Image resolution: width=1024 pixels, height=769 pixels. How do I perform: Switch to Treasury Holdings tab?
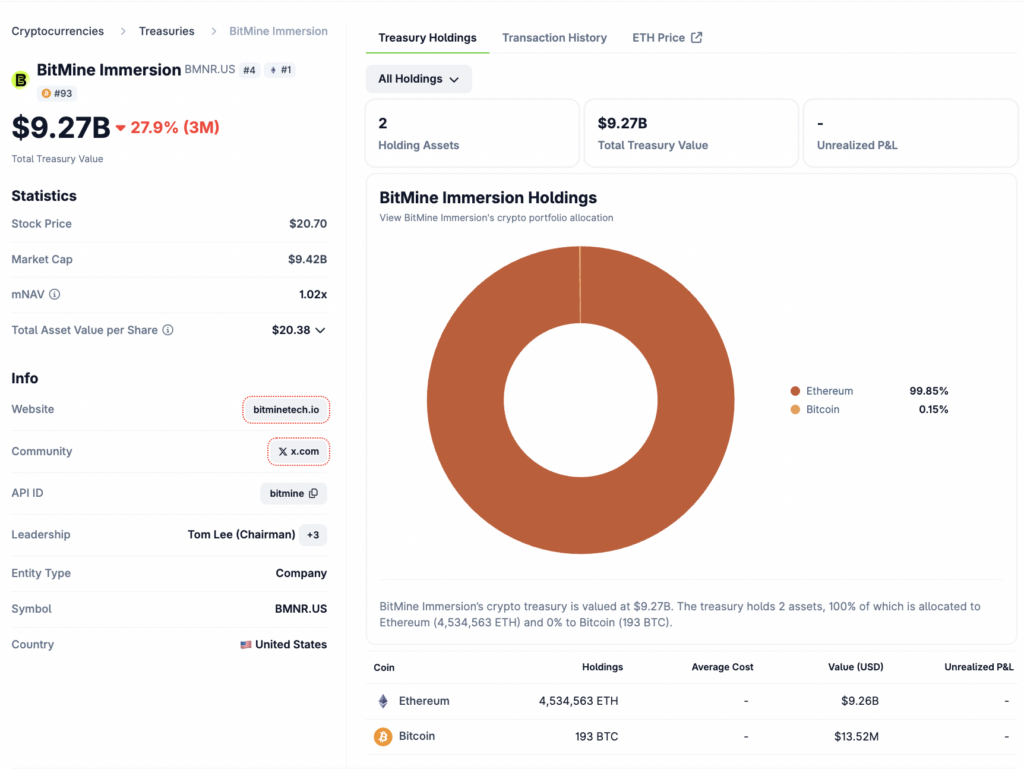click(x=427, y=38)
